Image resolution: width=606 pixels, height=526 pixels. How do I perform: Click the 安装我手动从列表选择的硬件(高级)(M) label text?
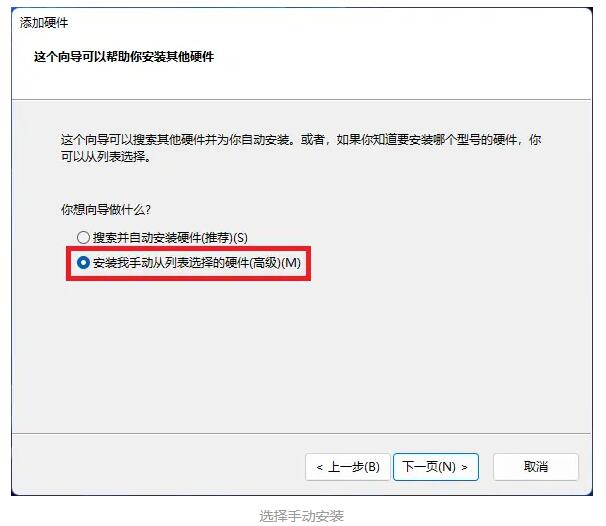point(197,263)
